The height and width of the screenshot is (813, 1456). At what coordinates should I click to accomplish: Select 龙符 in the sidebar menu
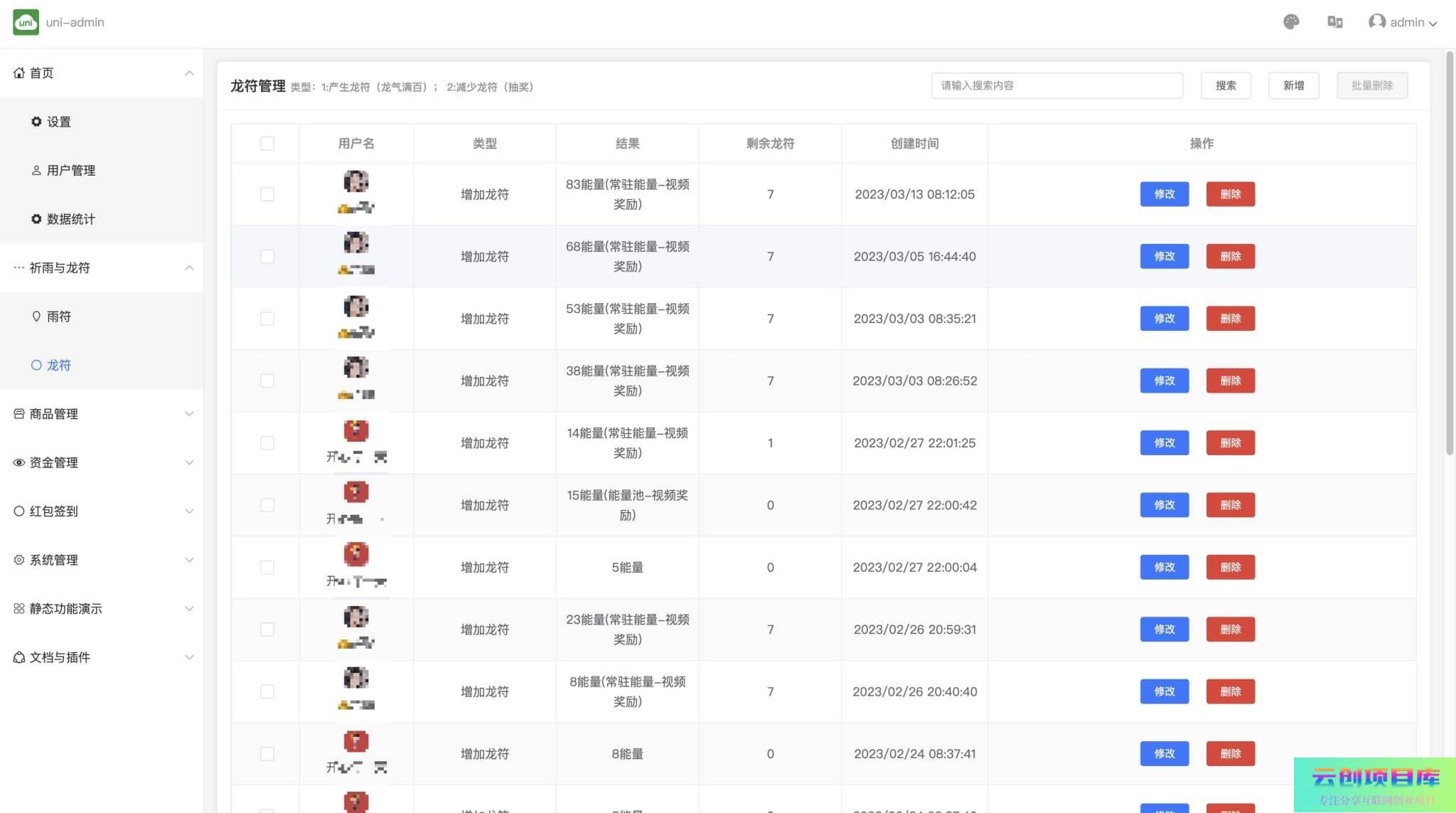tap(58, 365)
